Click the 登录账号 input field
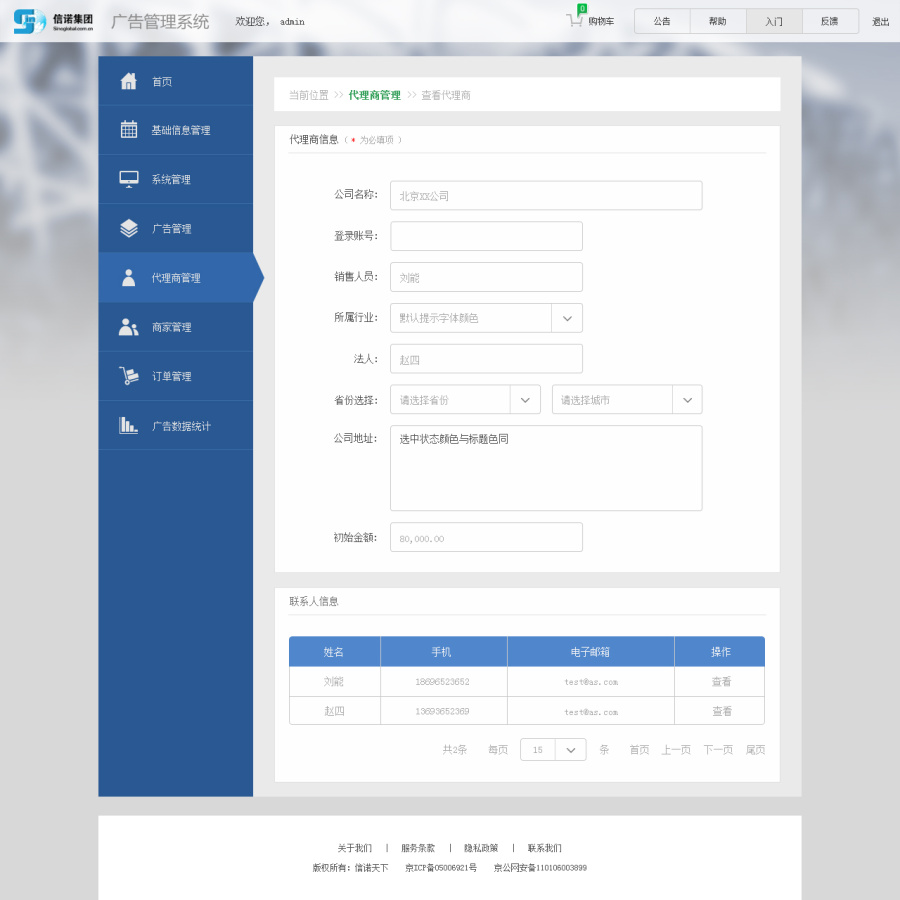 pyautogui.click(x=486, y=236)
